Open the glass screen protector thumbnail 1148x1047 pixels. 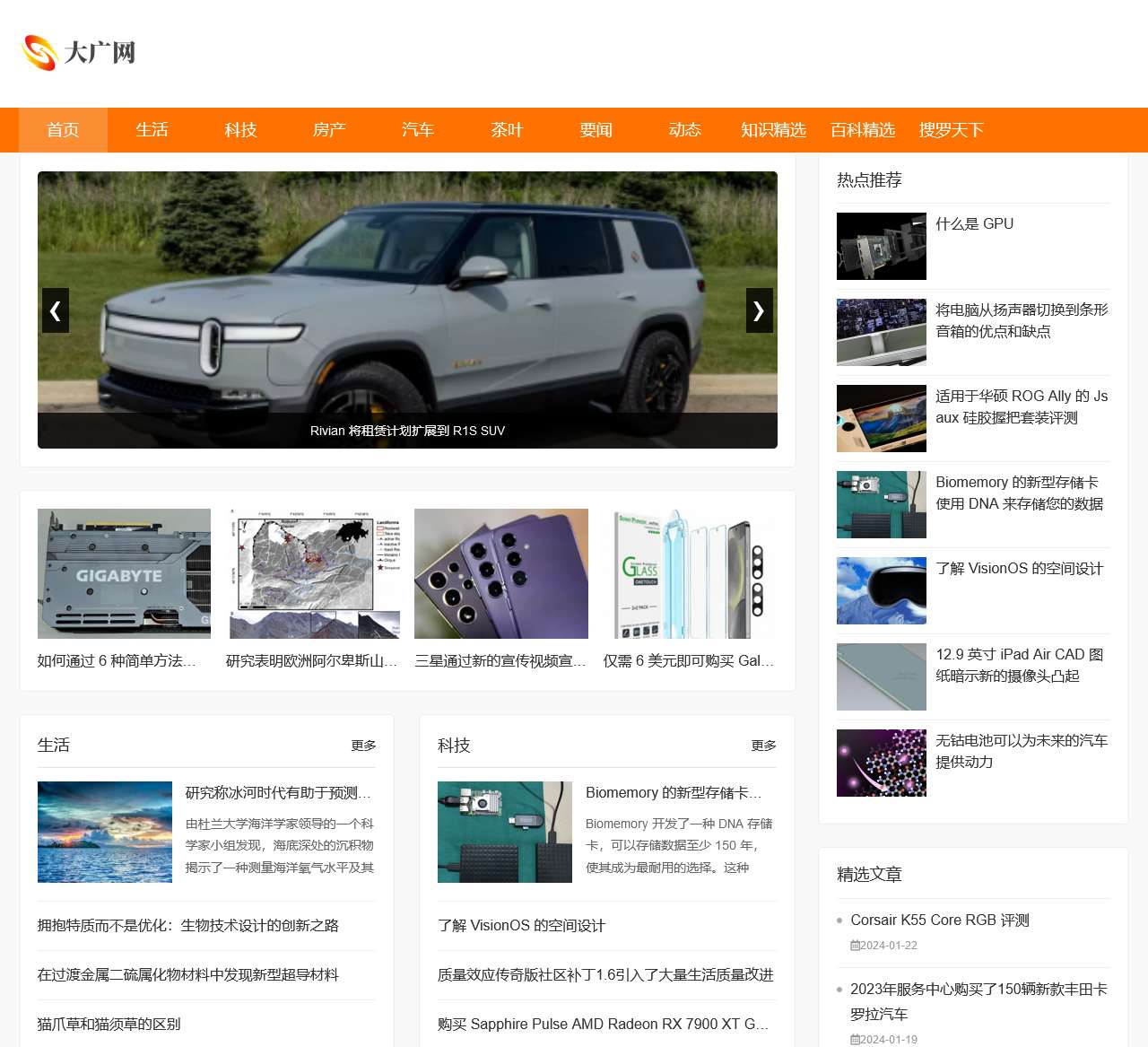tap(690, 573)
